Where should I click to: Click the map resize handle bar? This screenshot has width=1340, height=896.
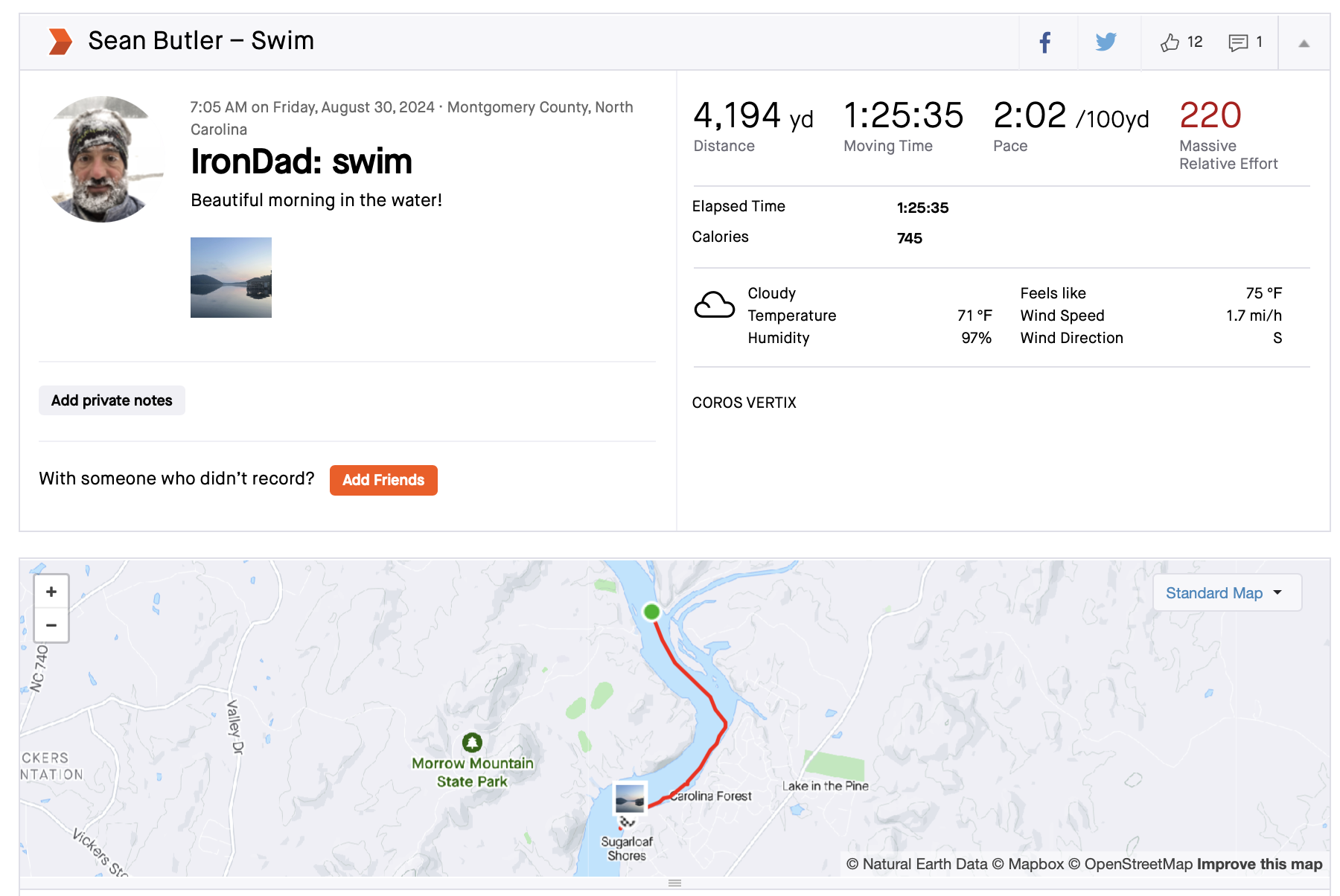674,883
